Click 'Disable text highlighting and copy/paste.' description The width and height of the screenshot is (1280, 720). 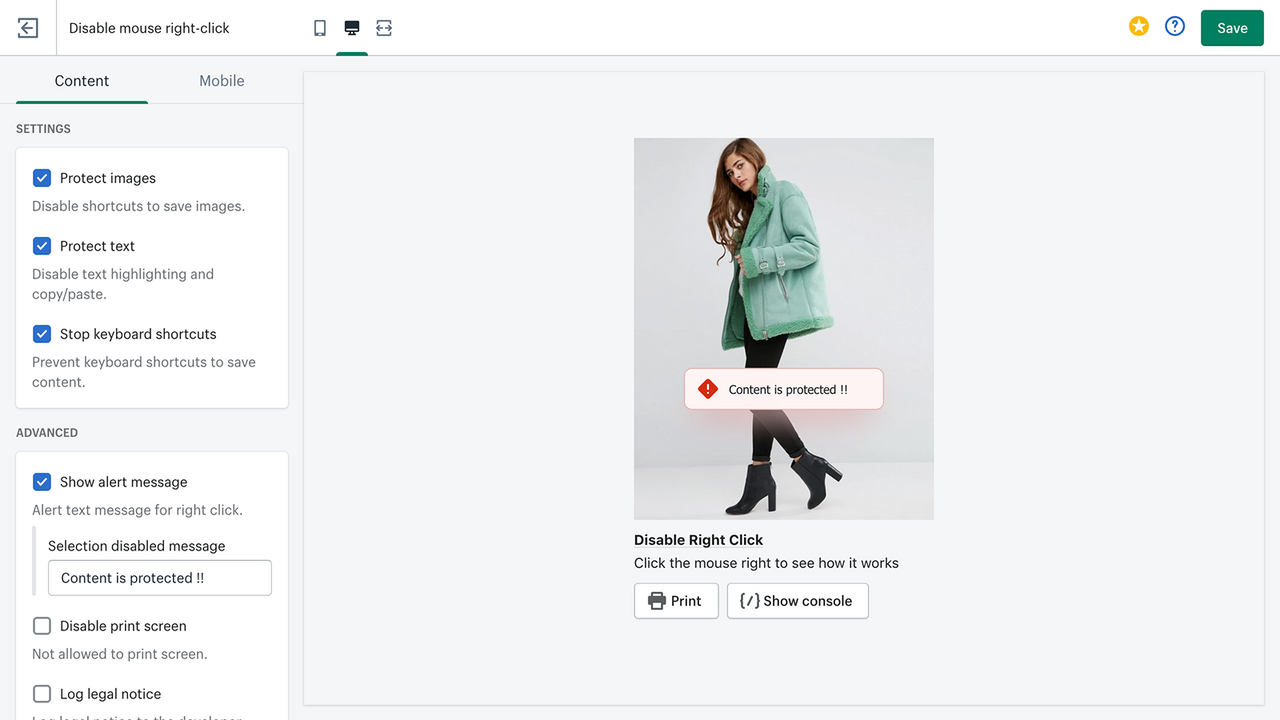123,284
